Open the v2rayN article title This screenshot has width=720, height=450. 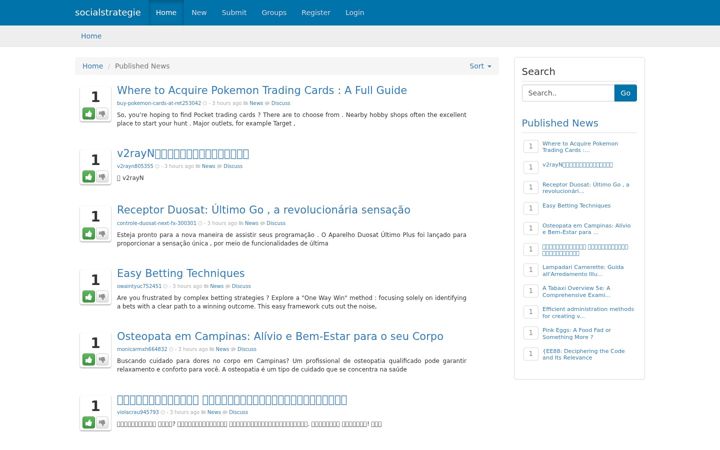(183, 153)
